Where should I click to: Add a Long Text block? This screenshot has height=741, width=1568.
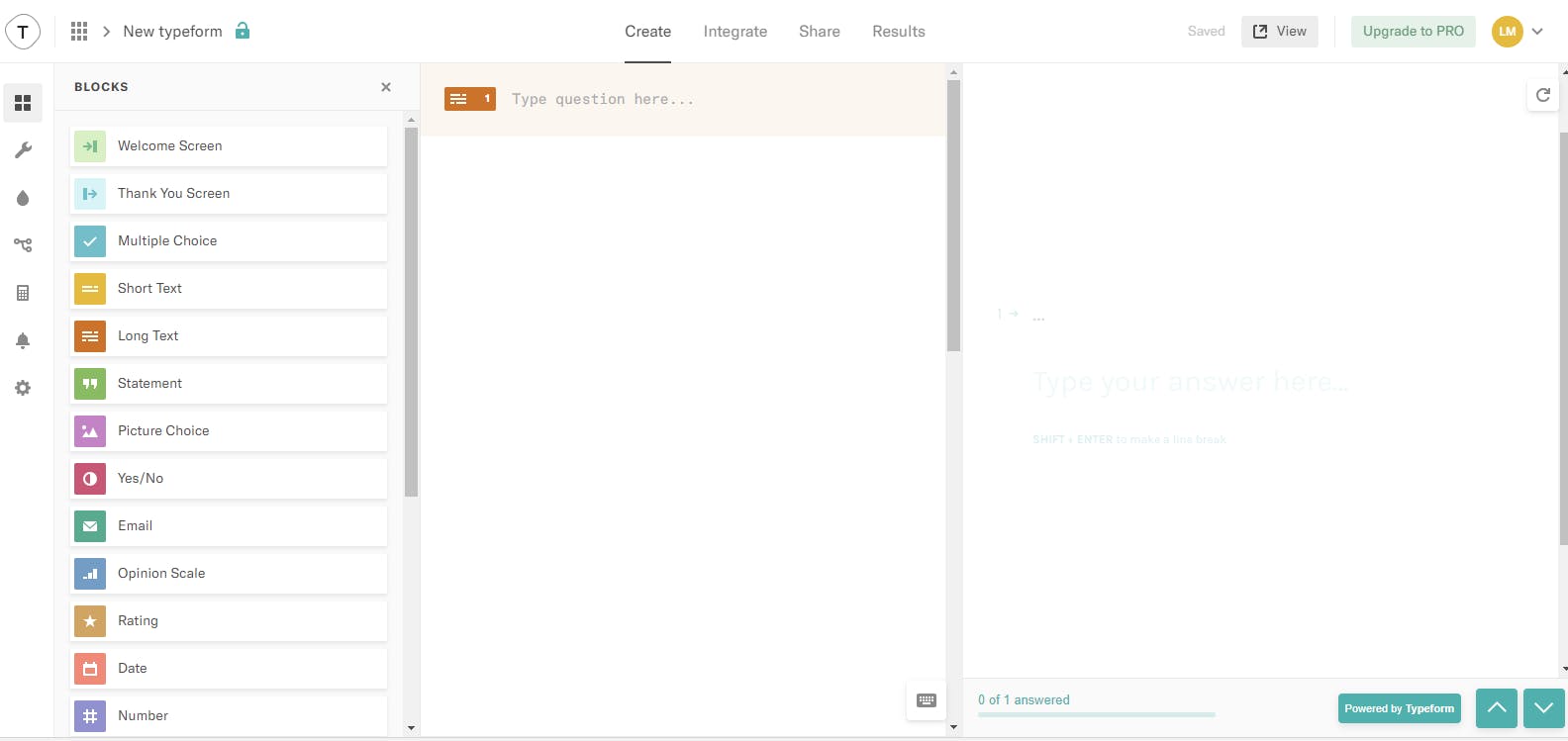pyautogui.click(x=229, y=335)
